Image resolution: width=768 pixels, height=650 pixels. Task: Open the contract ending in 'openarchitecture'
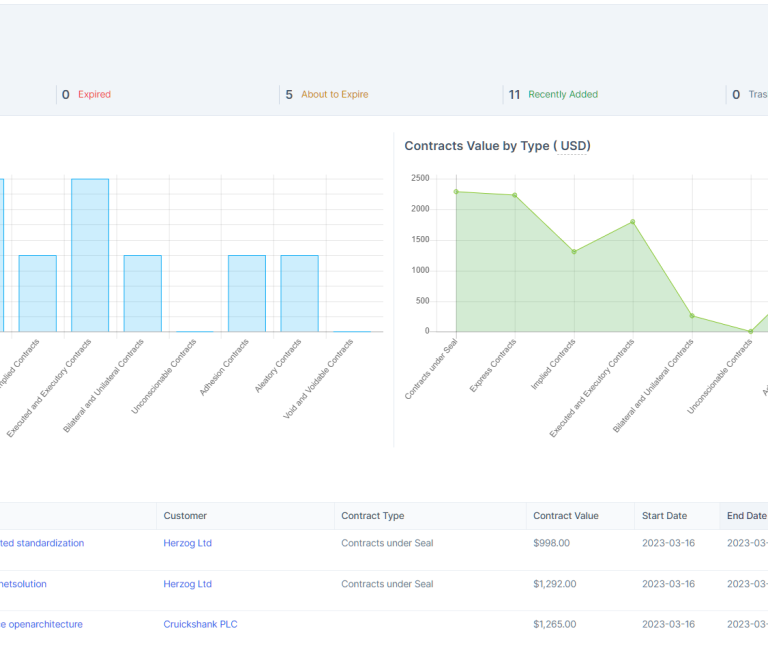[41, 624]
